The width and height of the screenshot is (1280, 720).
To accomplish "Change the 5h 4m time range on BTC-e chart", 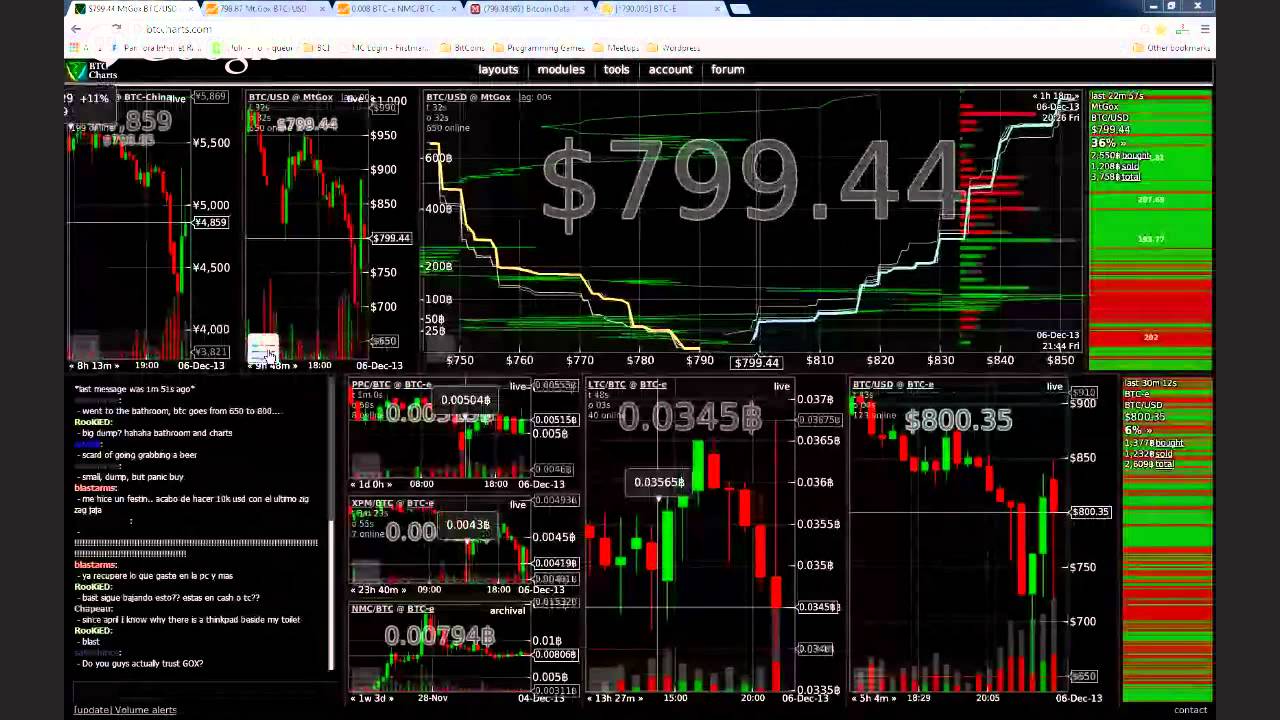I will pyautogui.click(x=875, y=698).
